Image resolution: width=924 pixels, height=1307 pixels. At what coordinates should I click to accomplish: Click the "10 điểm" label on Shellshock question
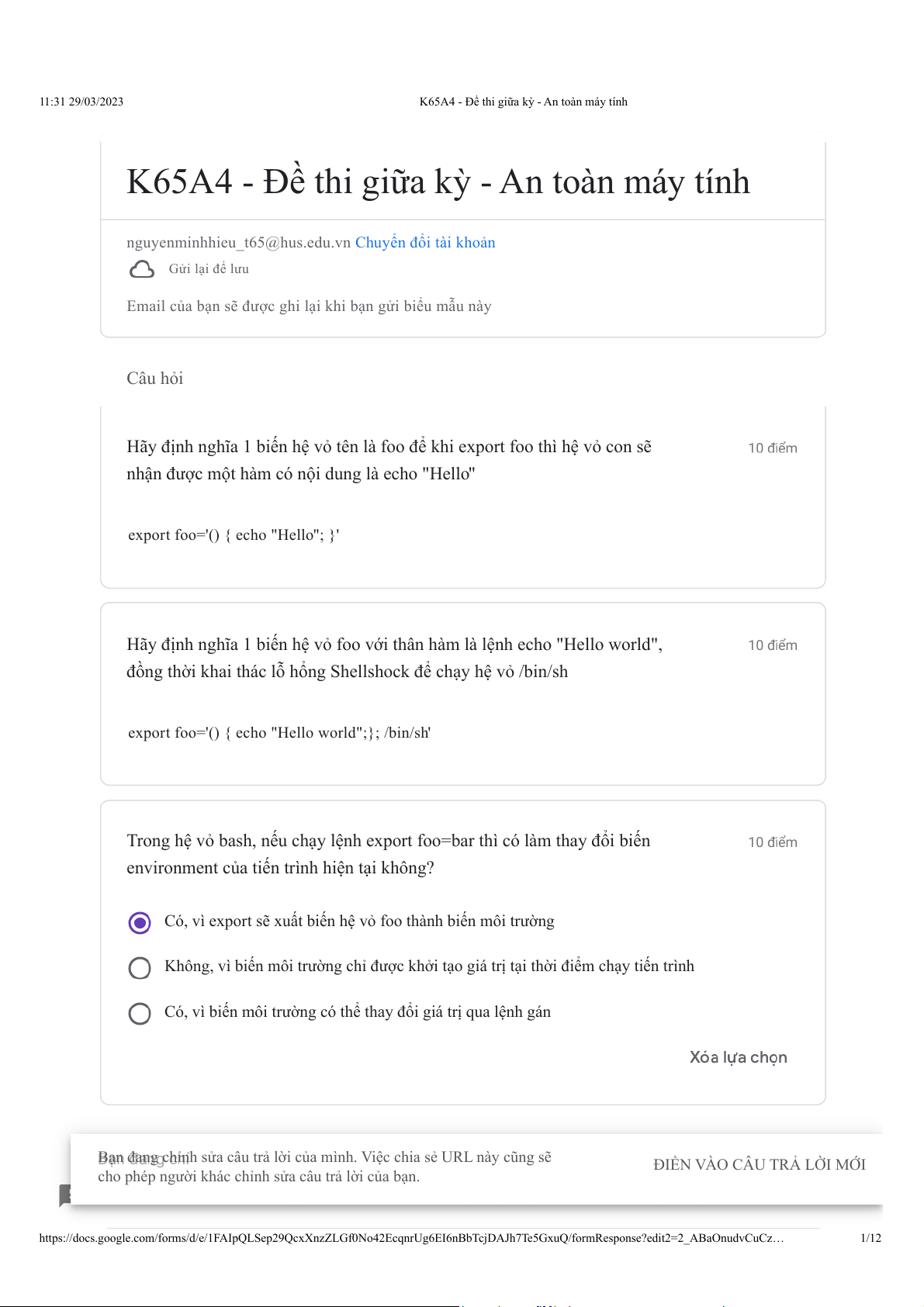click(x=772, y=645)
